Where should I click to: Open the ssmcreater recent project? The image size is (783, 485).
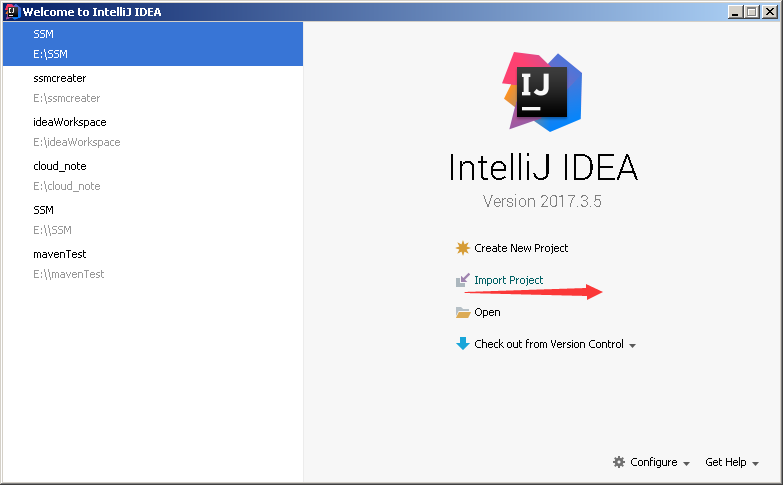click(x=153, y=88)
